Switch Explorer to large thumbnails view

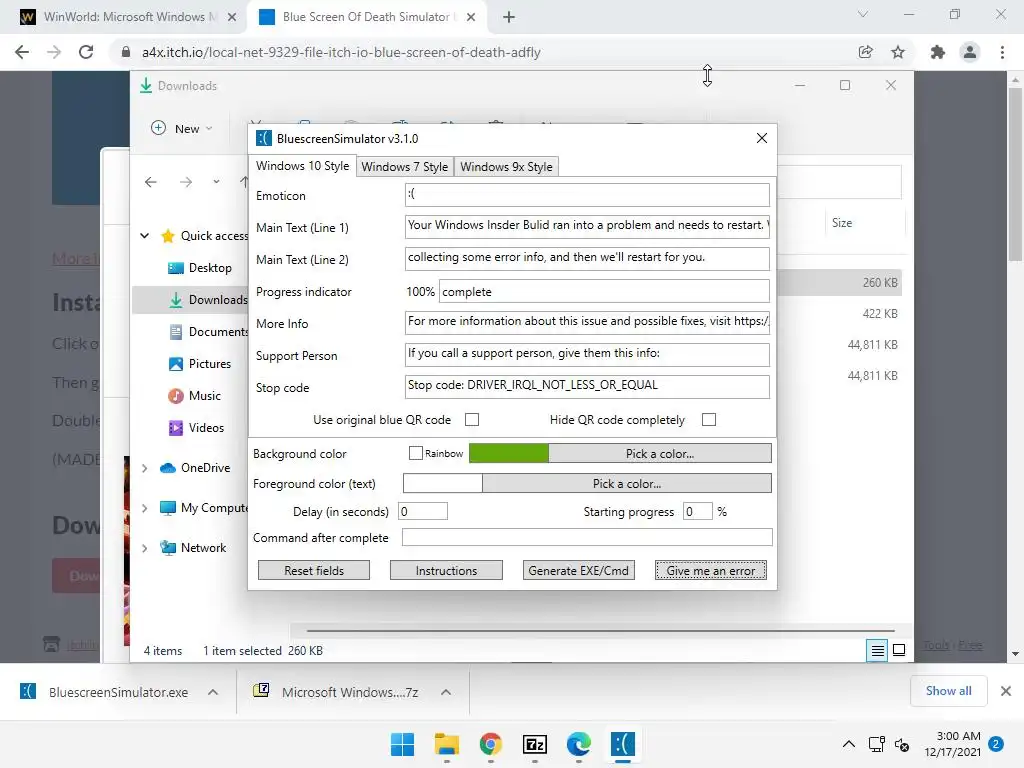pyautogui.click(x=899, y=650)
